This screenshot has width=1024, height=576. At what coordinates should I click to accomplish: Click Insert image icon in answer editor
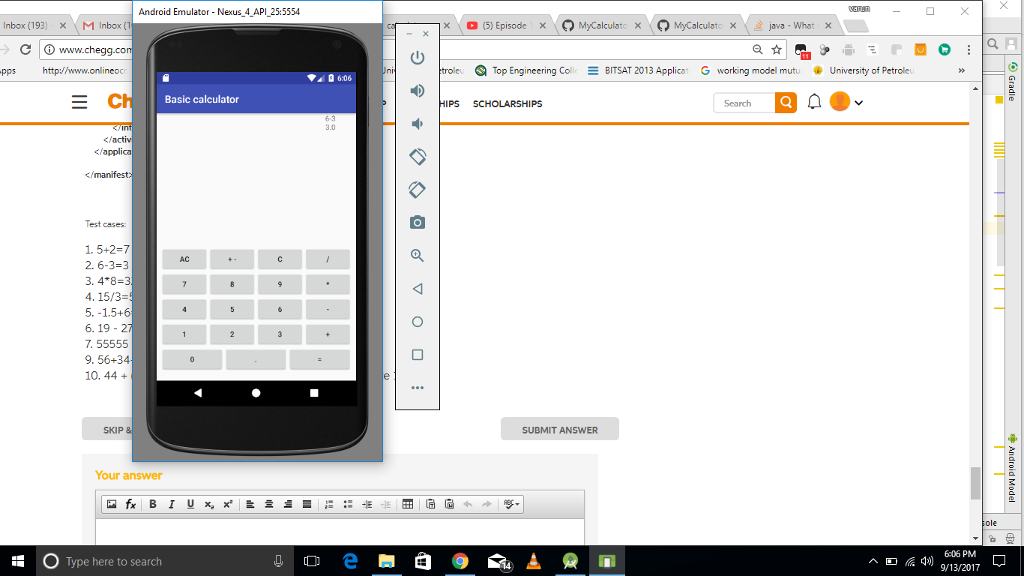(x=112, y=504)
